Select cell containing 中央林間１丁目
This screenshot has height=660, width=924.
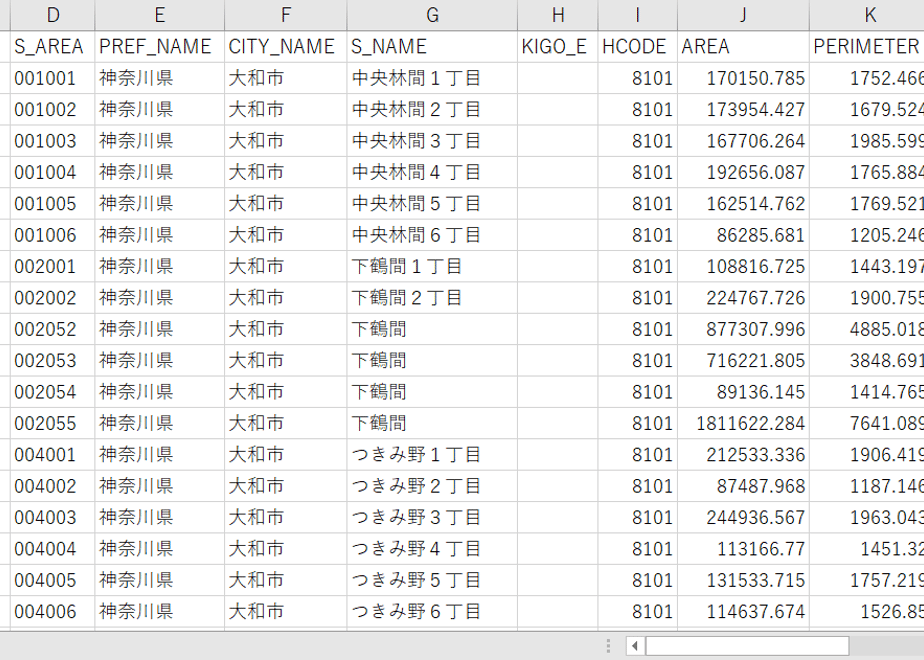(432, 78)
